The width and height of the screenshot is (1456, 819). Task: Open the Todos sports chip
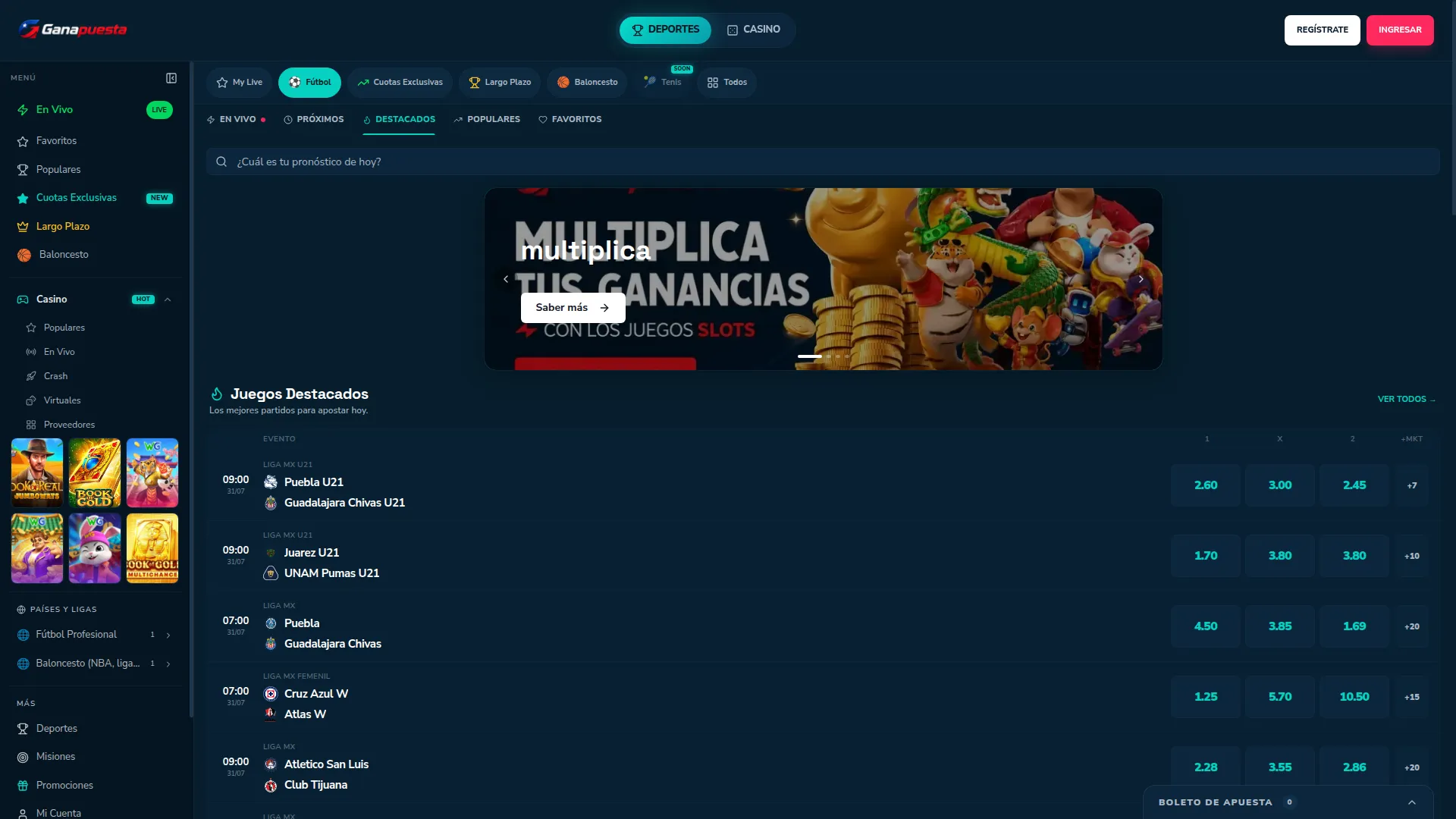point(726,83)
